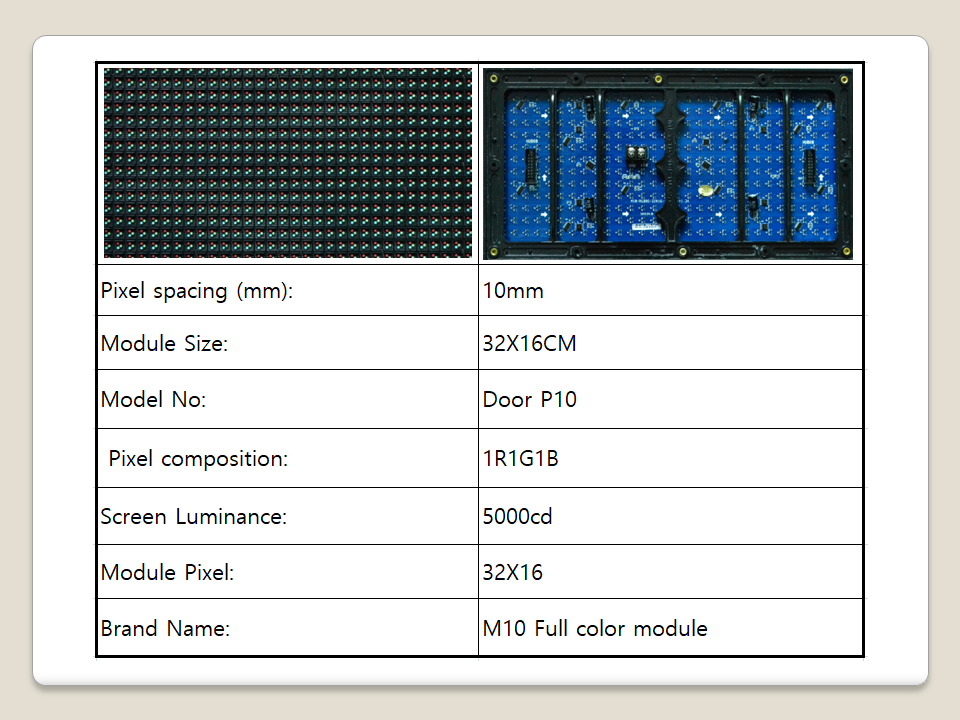
Task: Select the "Module Pixel:" label cell
Action: 167,573
